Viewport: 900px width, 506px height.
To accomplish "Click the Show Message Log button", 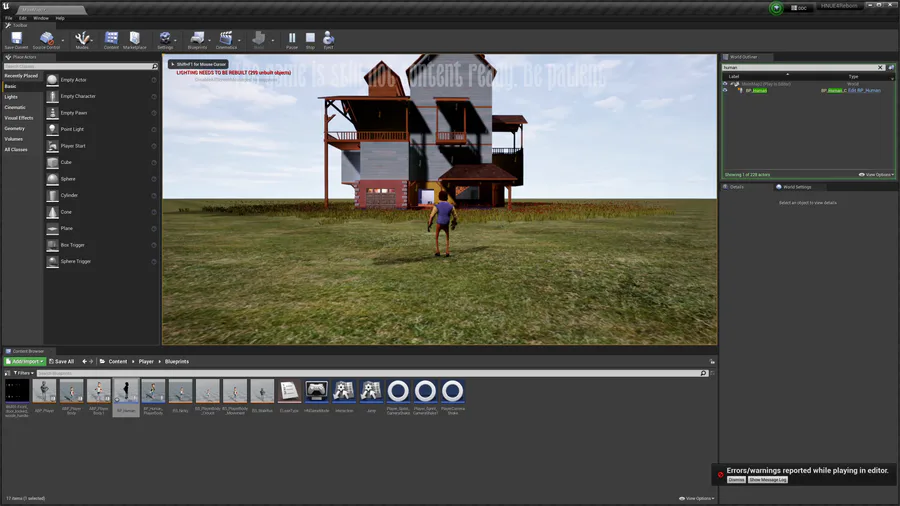I will (x=768, y=480).
